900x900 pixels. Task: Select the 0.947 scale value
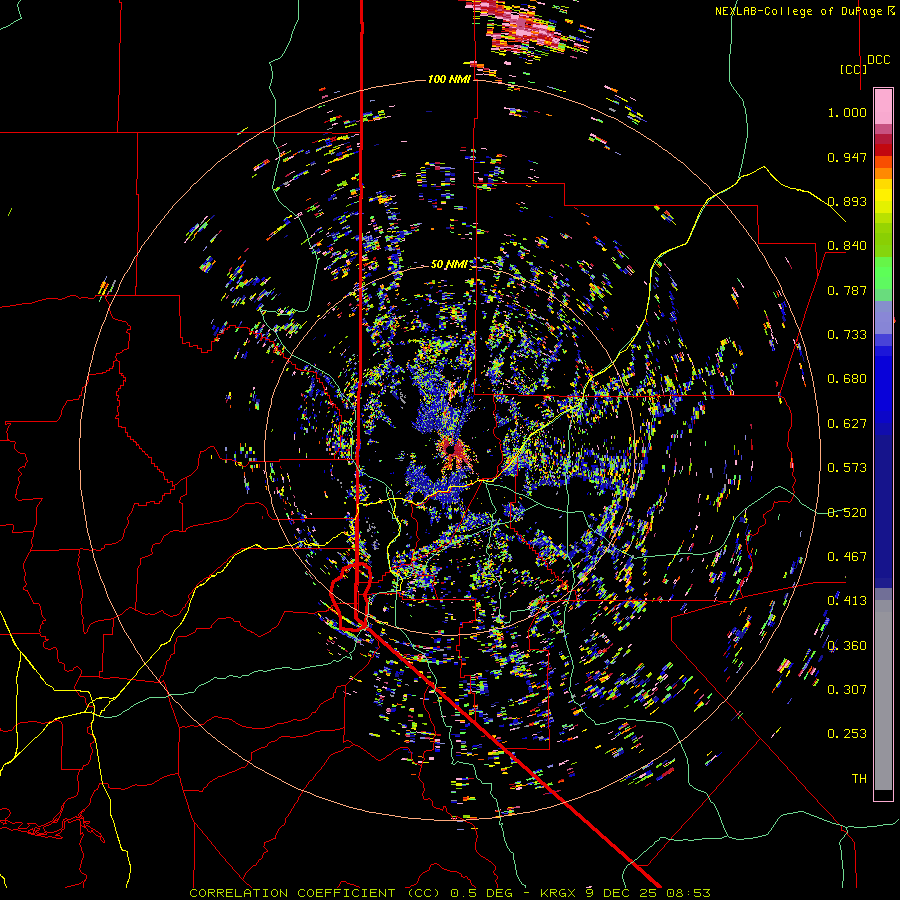point(847,157)
